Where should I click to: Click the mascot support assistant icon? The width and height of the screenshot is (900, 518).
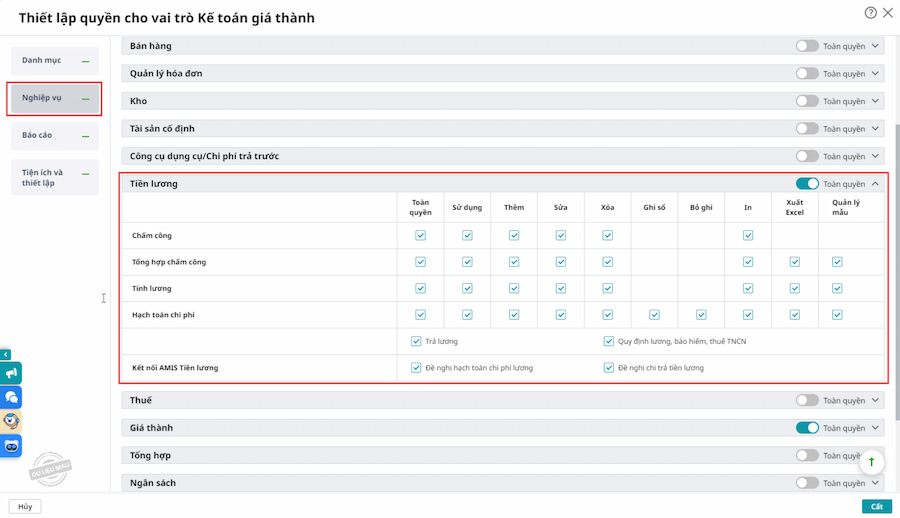coord(11,421)
